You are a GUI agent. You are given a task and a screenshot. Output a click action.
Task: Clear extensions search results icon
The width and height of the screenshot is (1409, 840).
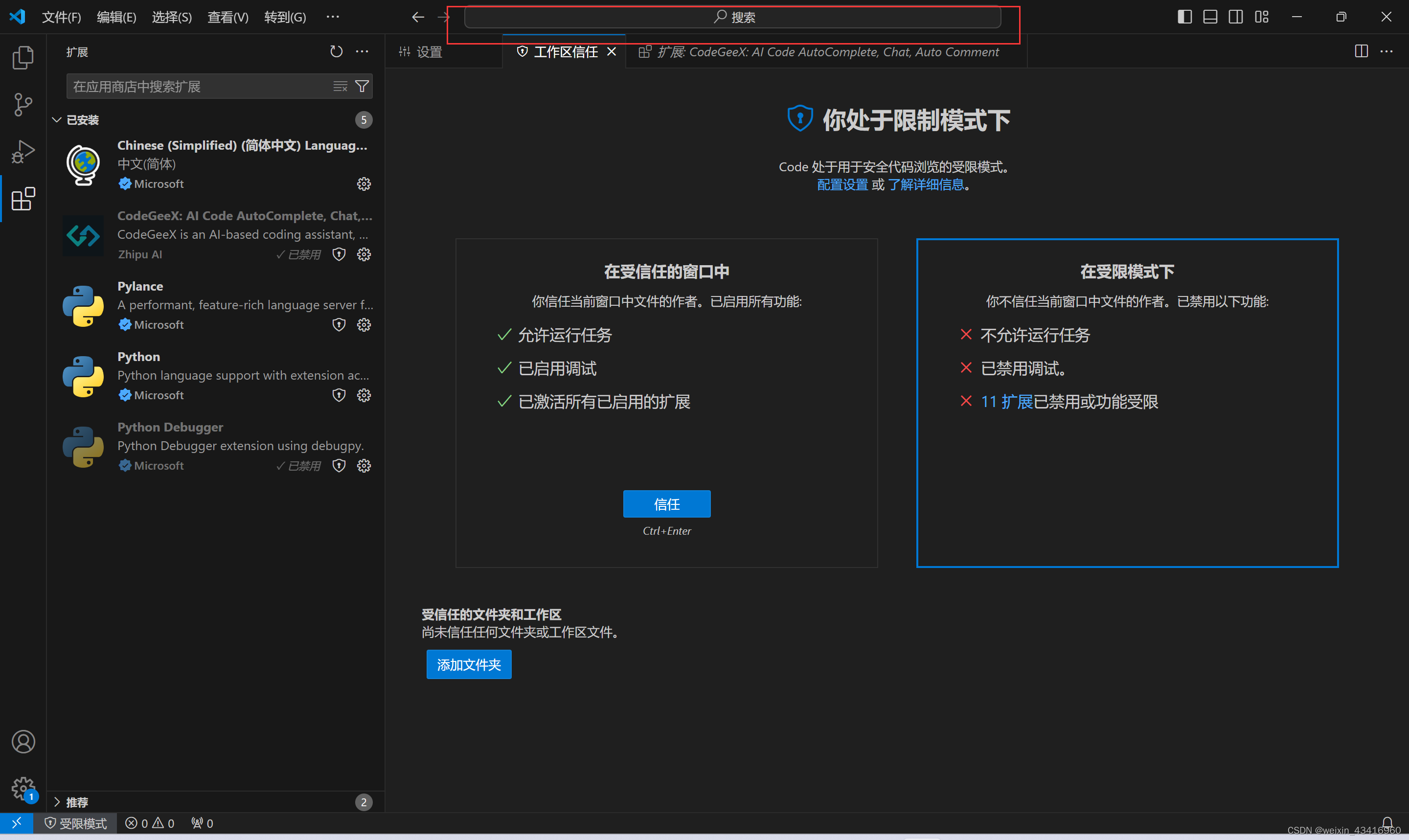pos(340,86)
